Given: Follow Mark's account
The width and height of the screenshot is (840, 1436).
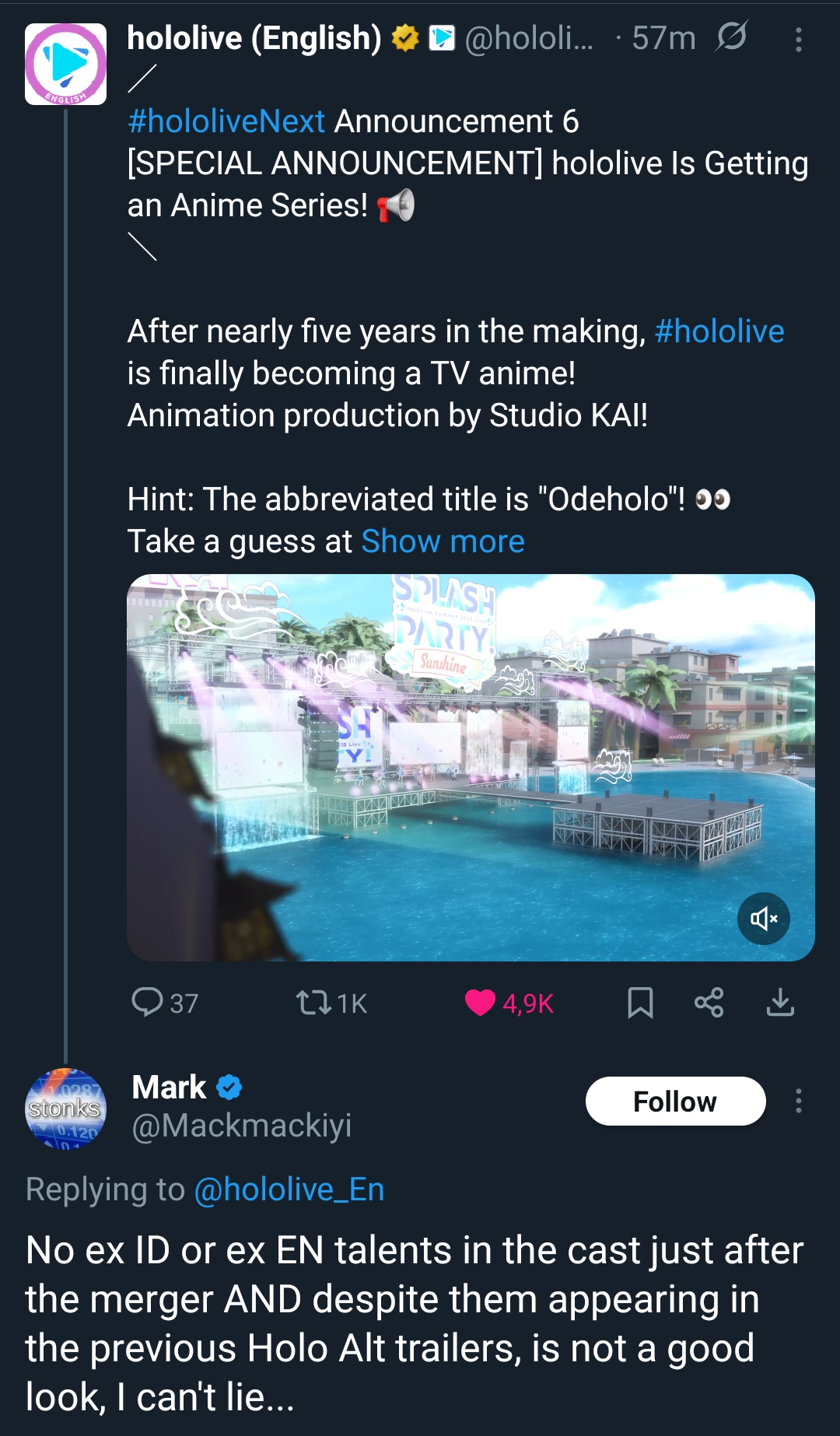Looking at the screenshot, I should [675, 1102].
